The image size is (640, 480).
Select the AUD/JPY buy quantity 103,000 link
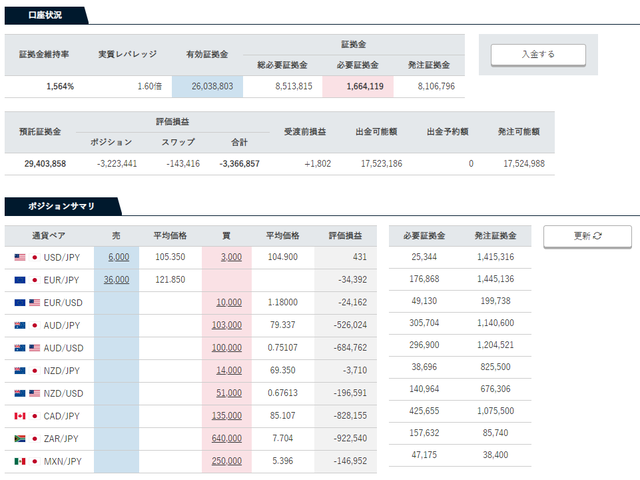227,325
